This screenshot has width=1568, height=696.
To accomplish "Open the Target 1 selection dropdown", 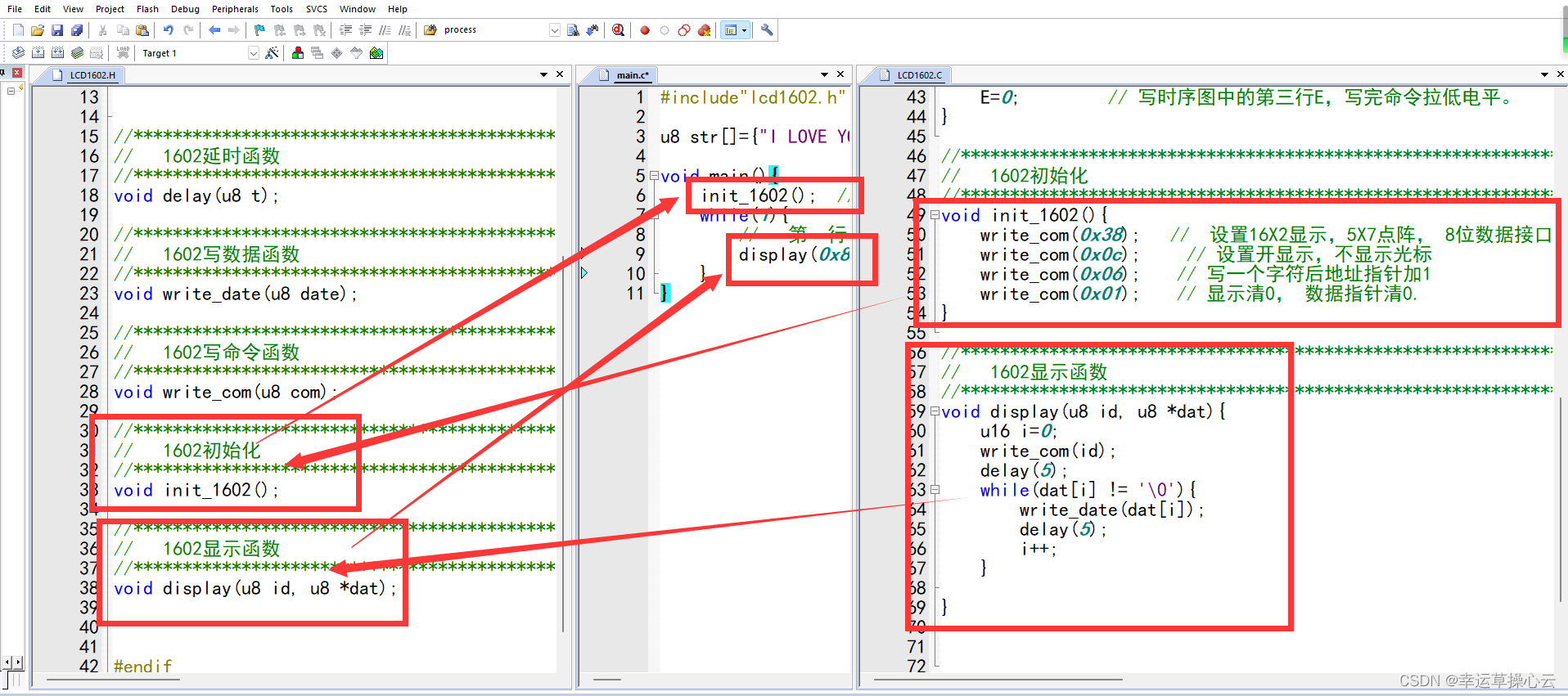I will click(254, 53).
